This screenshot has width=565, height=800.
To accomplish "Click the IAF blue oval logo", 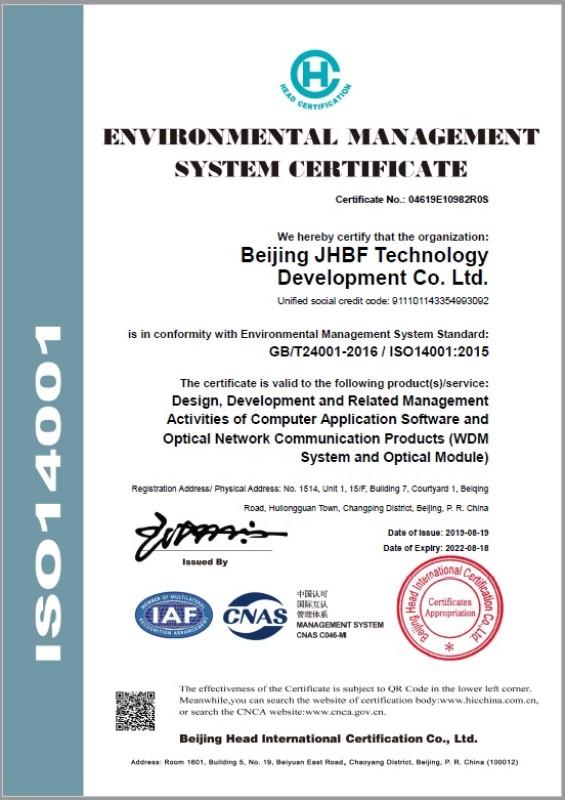I will point(174,615).
